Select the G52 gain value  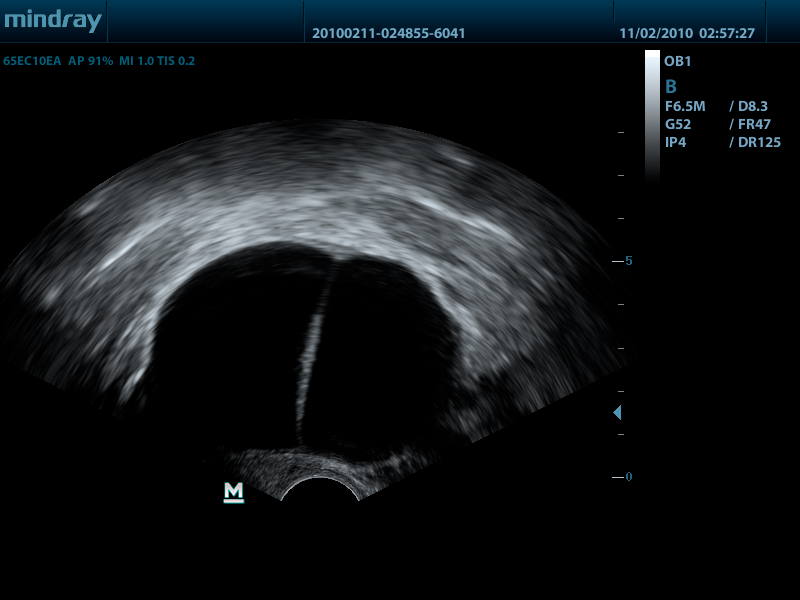[x=678, y=124]
